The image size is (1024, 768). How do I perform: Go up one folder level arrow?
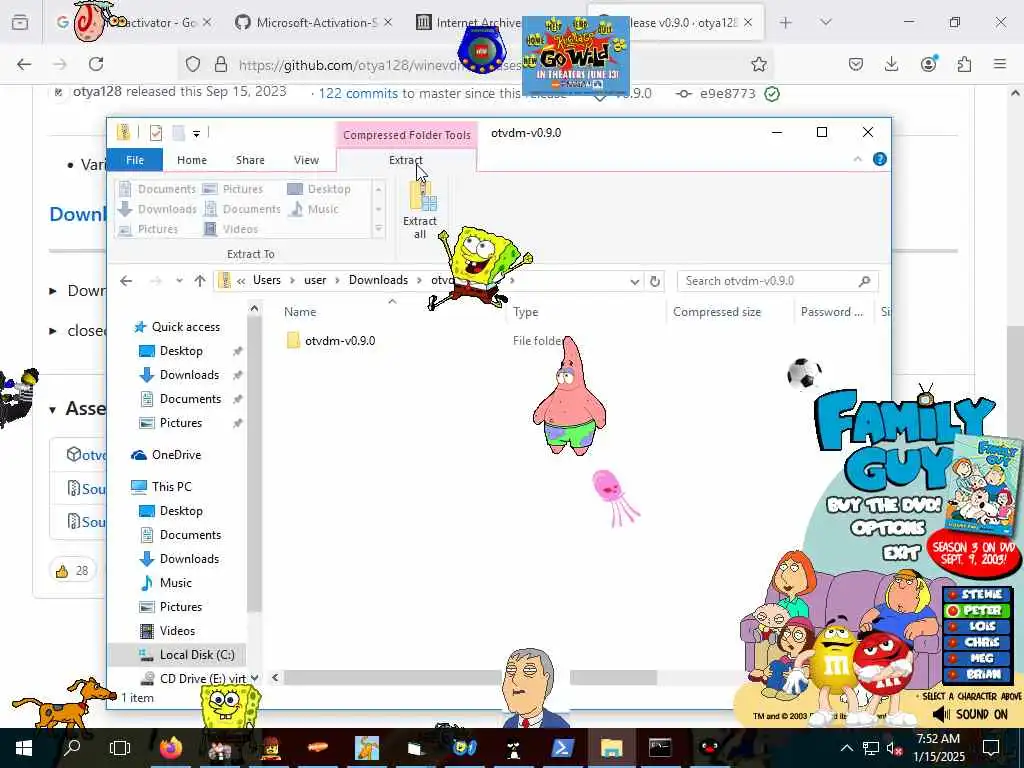click(x=200, y=281)
